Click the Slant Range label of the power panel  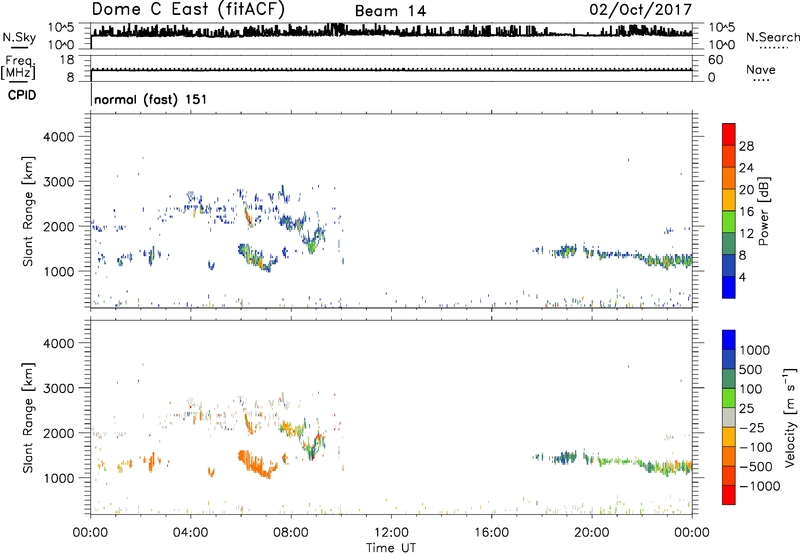click(28, 211)
